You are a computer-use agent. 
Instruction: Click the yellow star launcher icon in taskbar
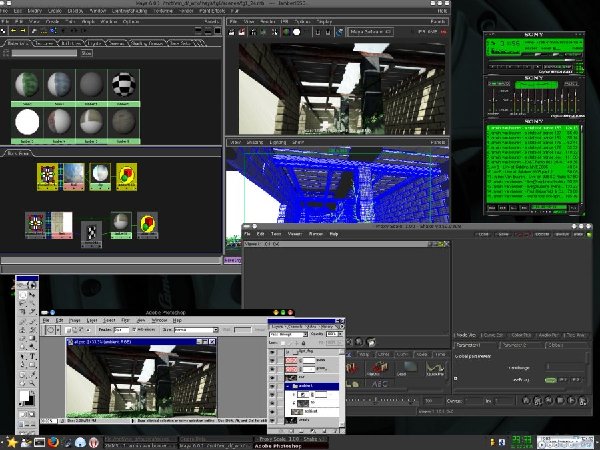click(x=12, y=442)
